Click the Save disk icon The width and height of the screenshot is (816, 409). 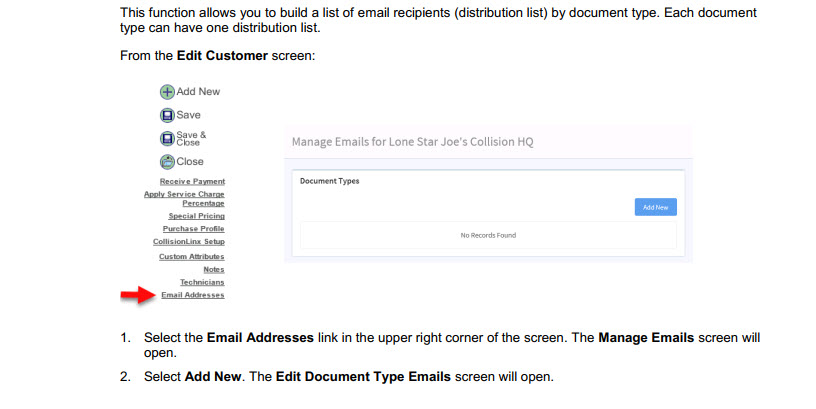click(167, 115)
